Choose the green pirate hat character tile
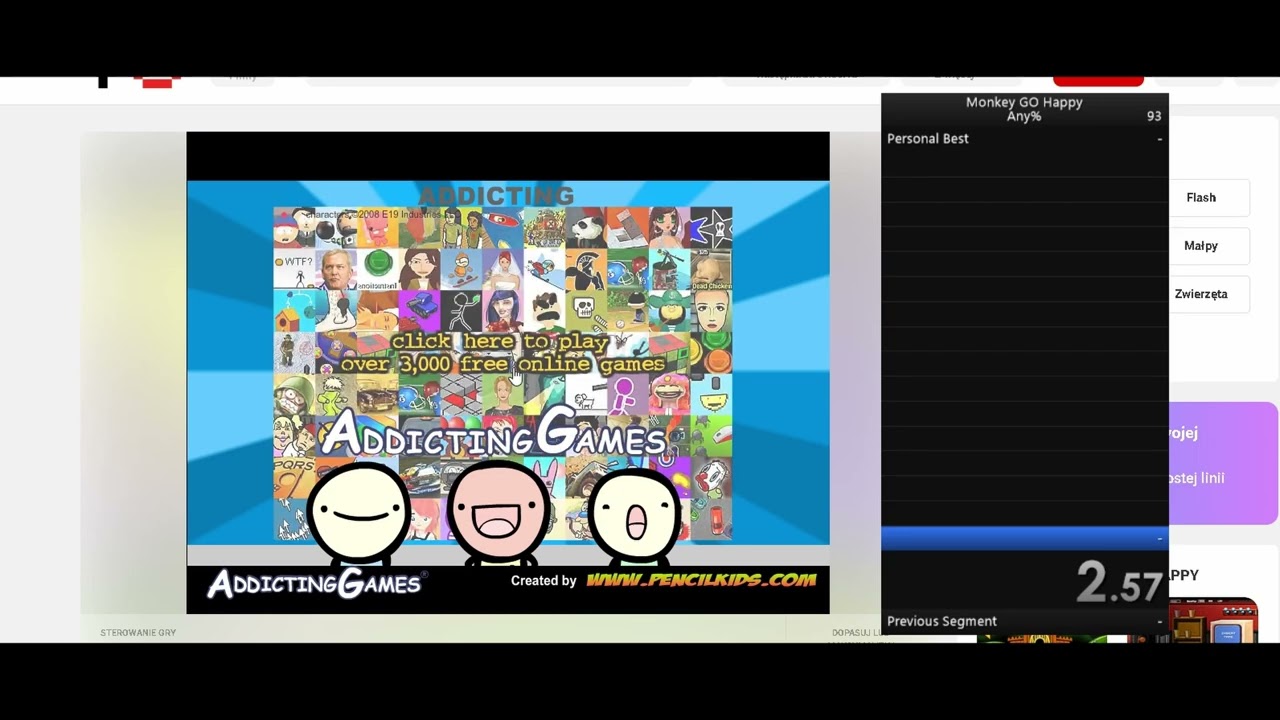 671,311
